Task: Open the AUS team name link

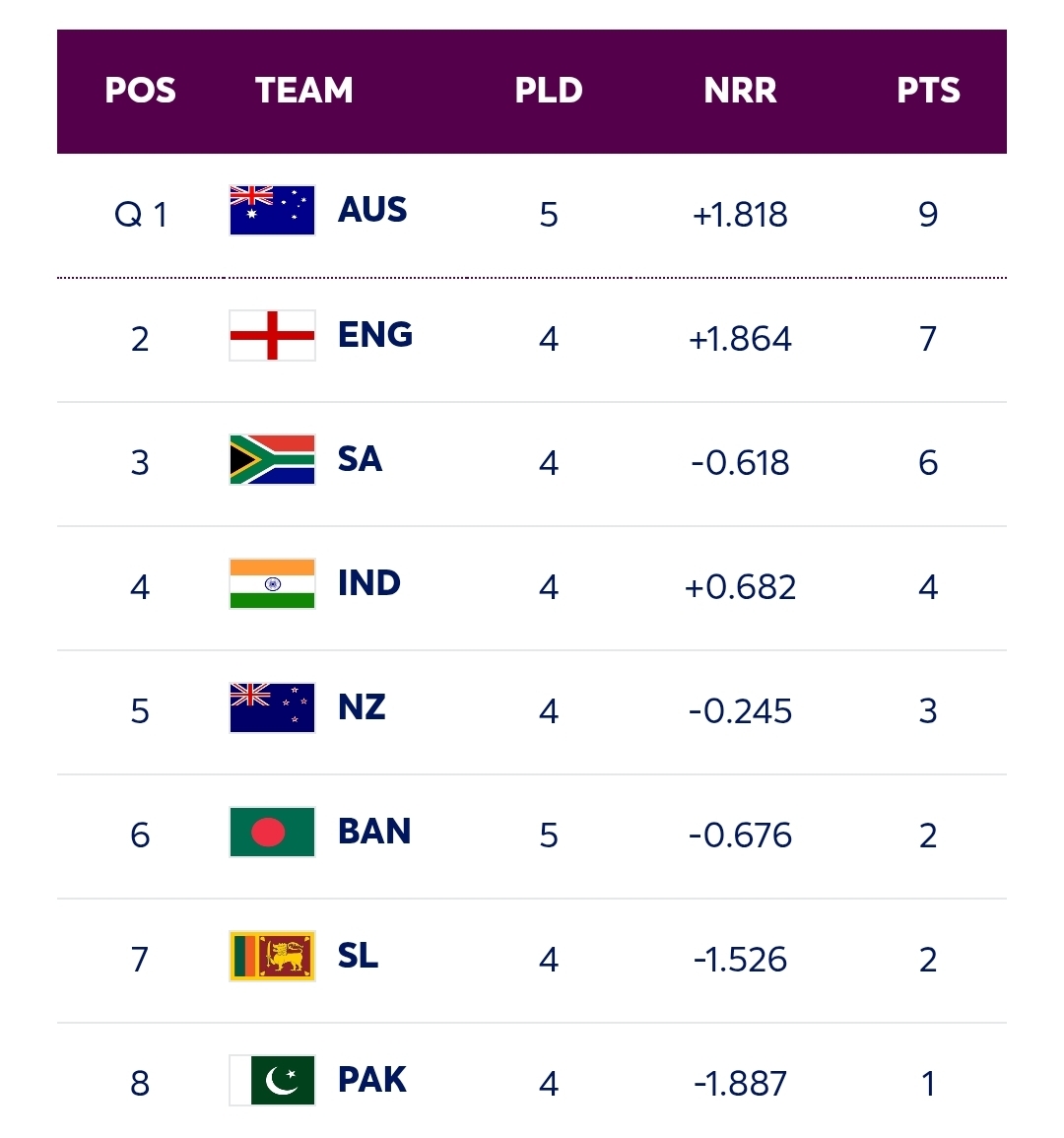Action: coord(372,210)
